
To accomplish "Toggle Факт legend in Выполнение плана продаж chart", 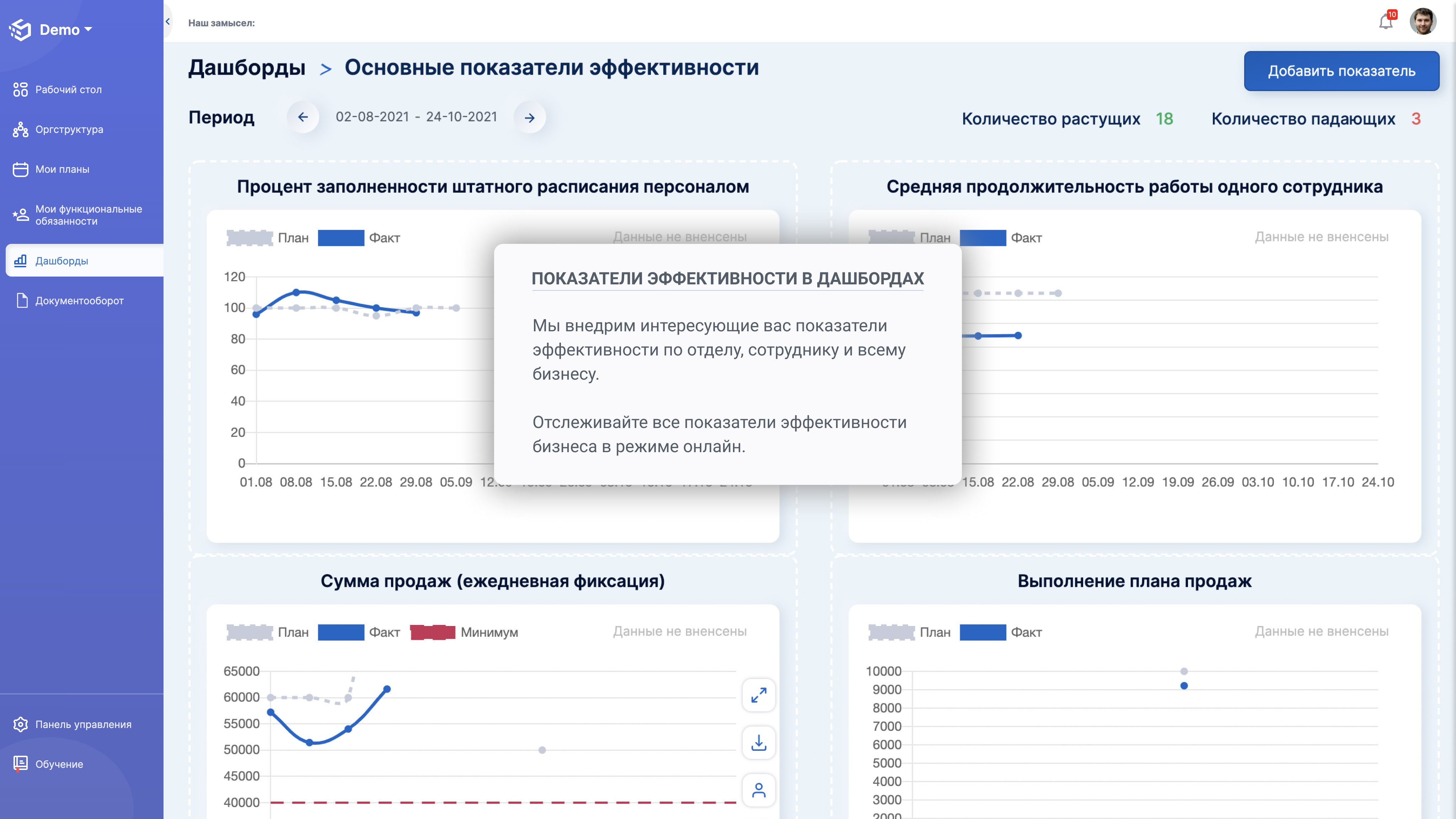I will 1001,632.
